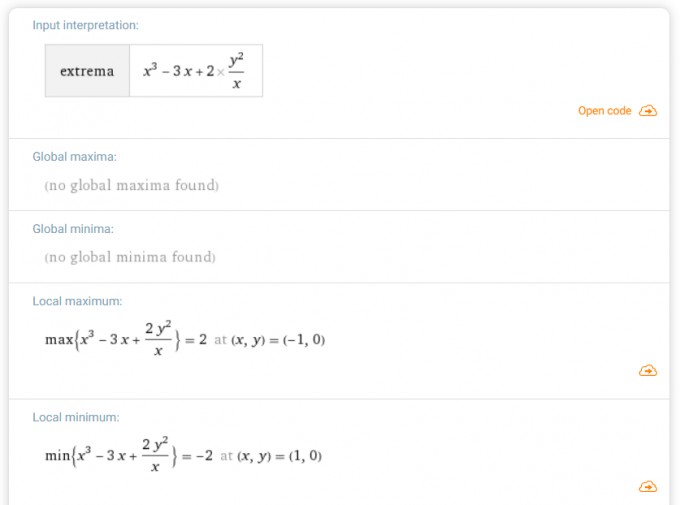Screen dimensions: 680x505
Task: Click the Open code link
Action: [604, 111]
